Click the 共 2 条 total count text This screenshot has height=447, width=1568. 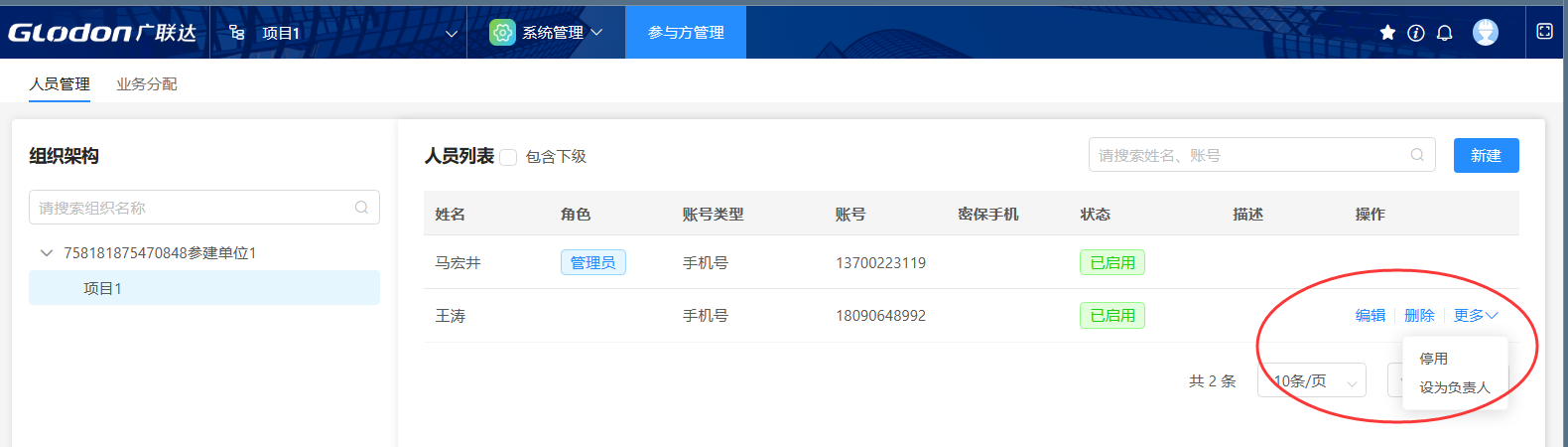pos(1213,380)
